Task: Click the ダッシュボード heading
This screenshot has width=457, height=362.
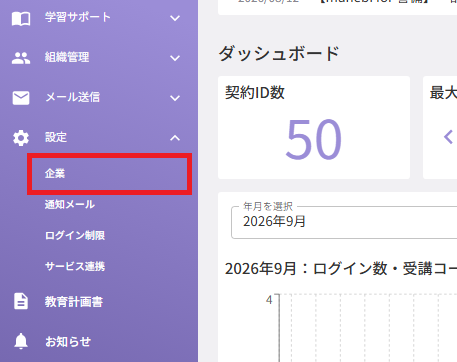Action: coord(279,53)
